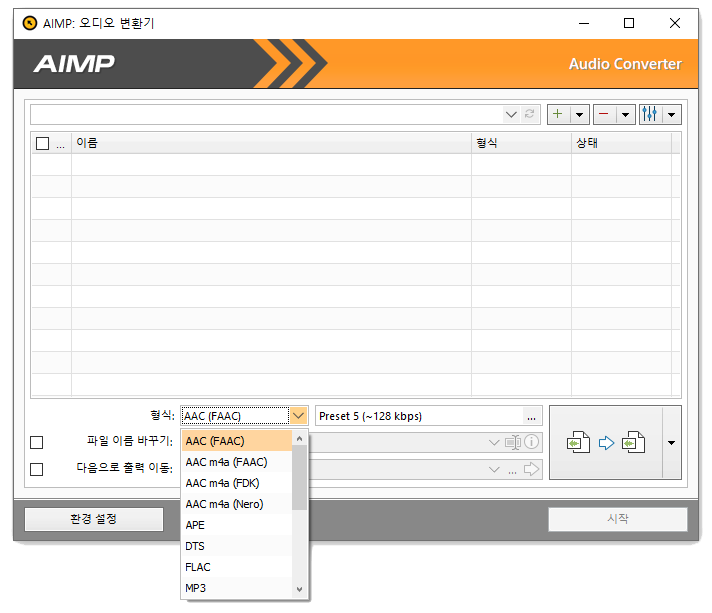
Task: Select AAC m4a (Nero) format
Action: point(237,504)
